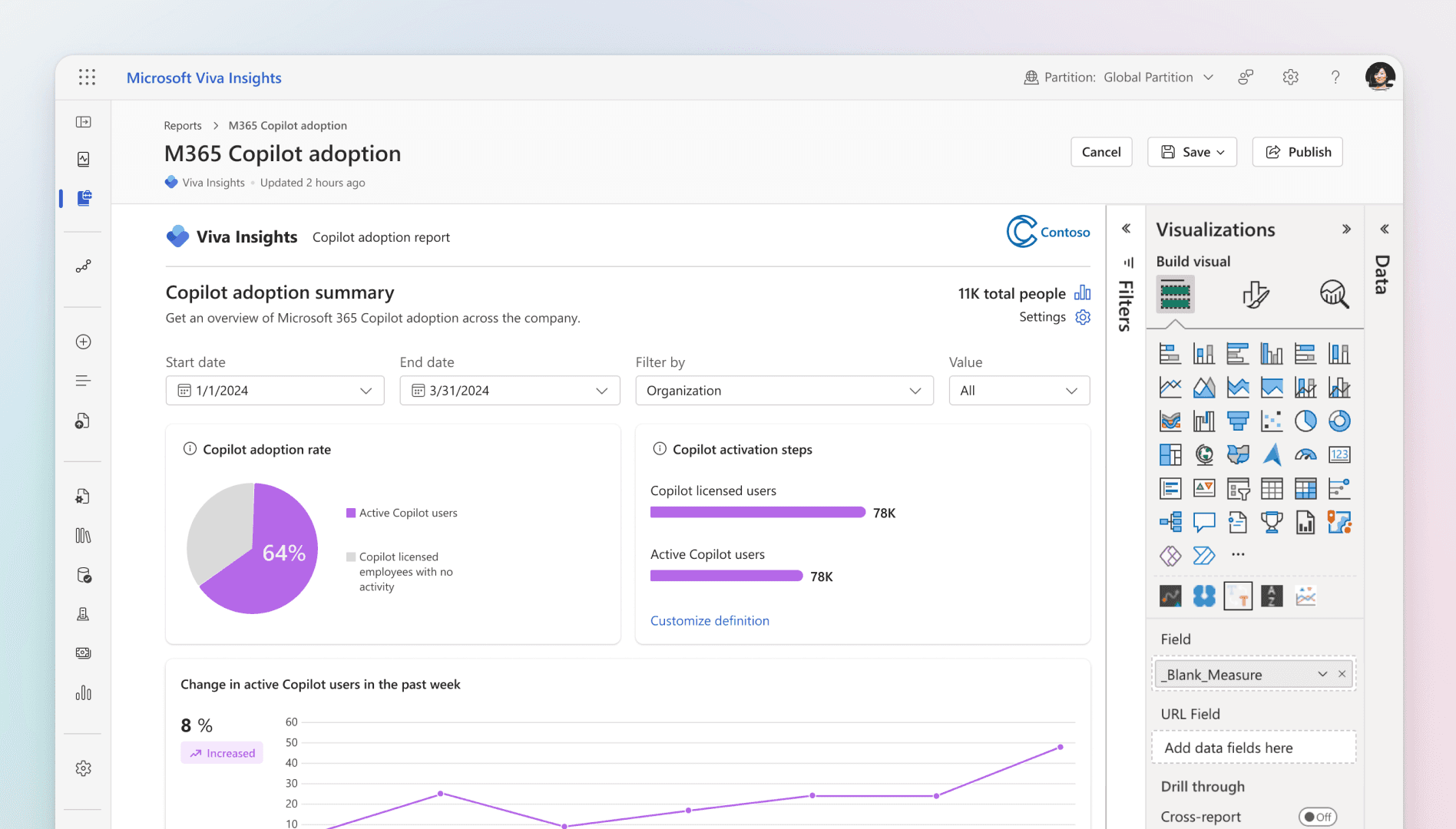Select the Q&A speech bubble visual
This screenshot has height=829, width=1456.
[1203, 522]
